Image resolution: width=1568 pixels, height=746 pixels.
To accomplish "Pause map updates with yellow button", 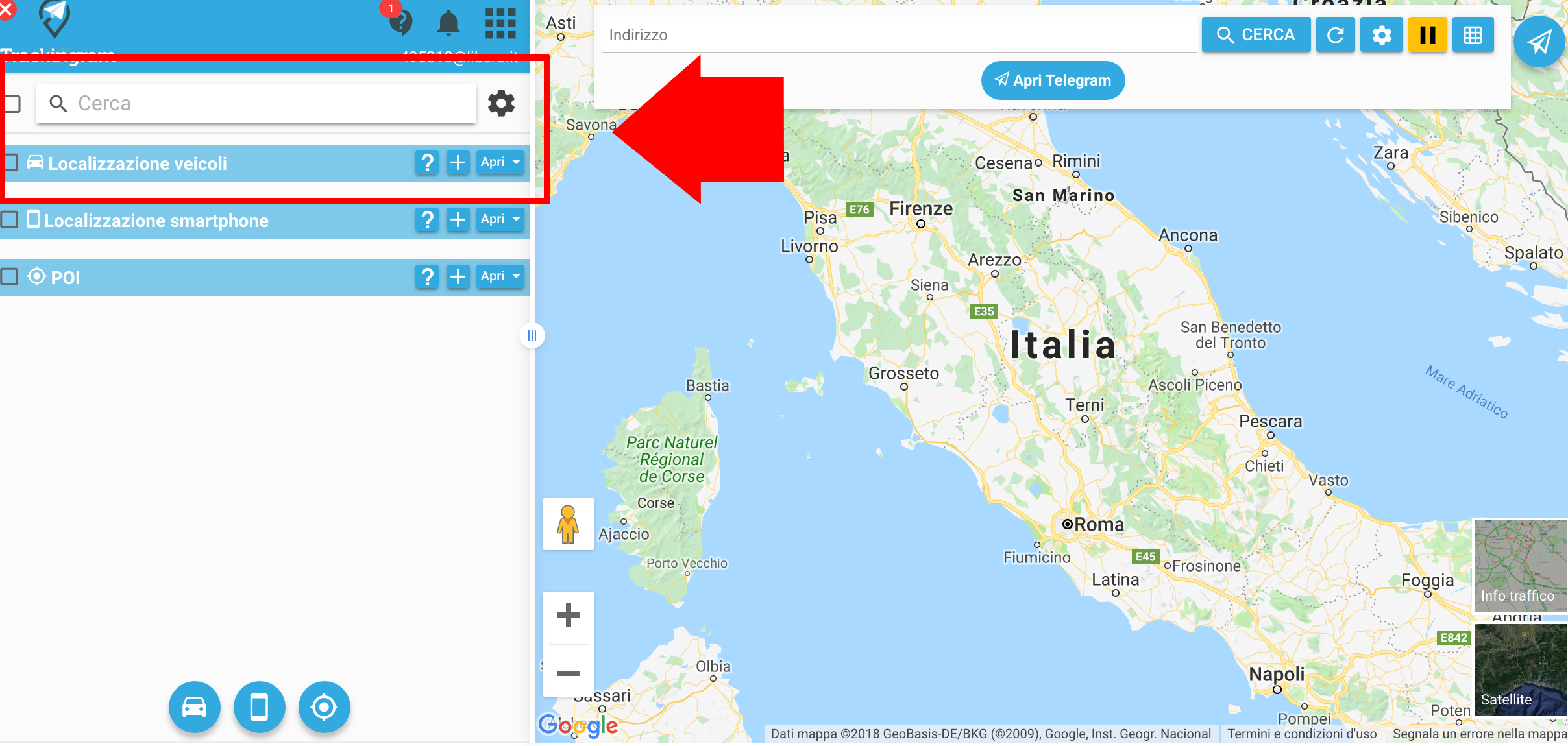I will (1427, 35).
